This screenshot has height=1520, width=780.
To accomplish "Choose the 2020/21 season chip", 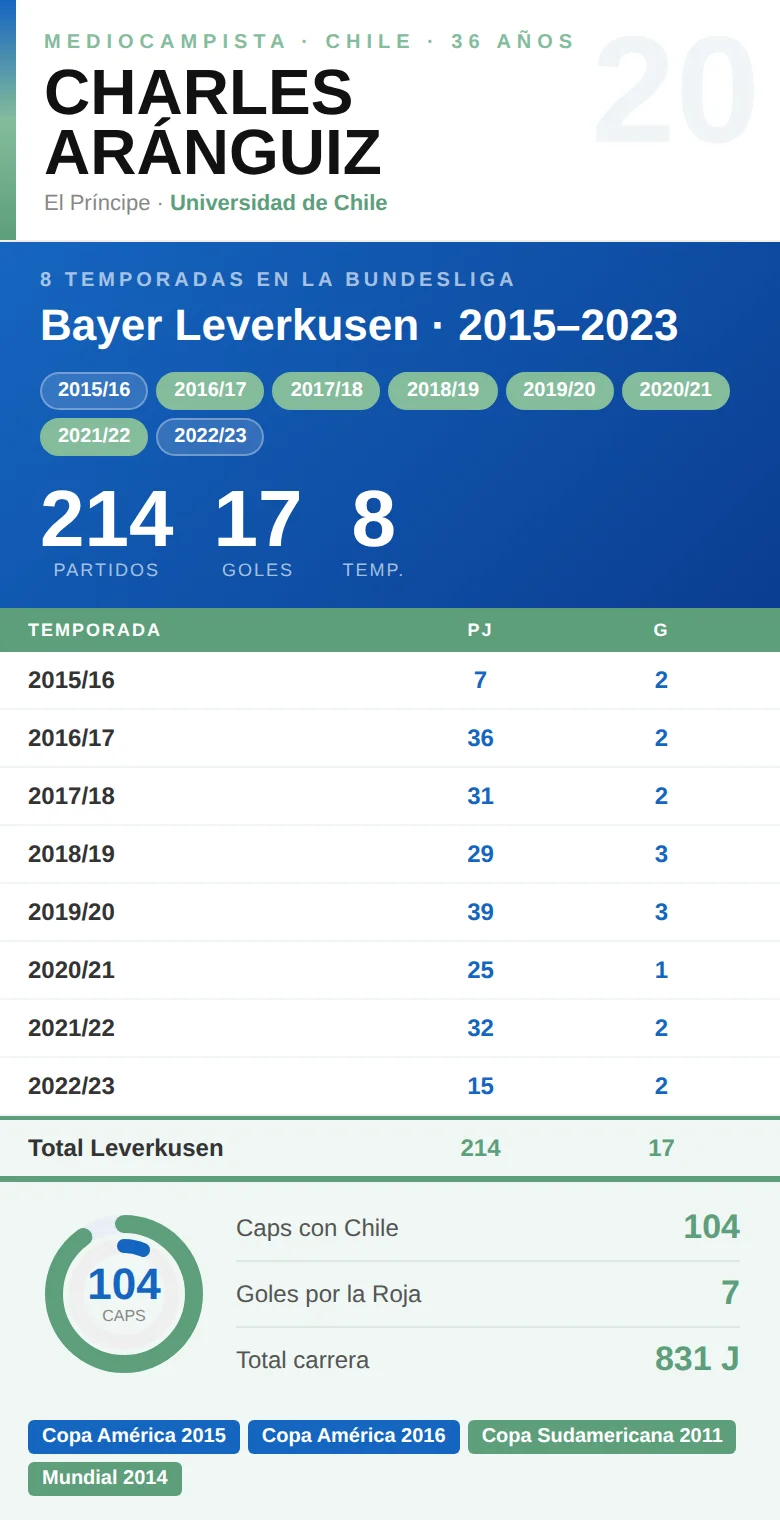I will click(x=676, y=390).
